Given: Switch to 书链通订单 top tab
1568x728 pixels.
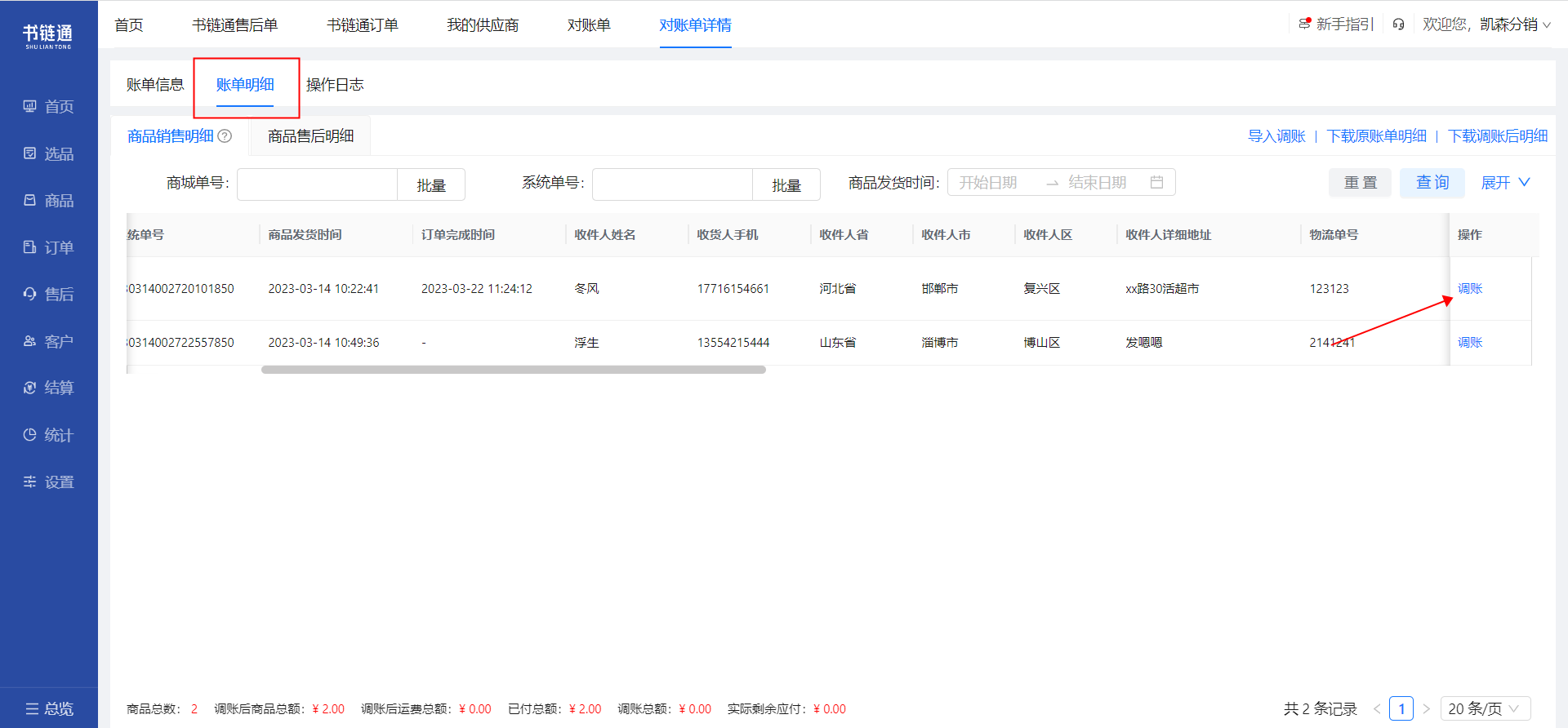Looking at the screenshot, I should pos(363,25).
